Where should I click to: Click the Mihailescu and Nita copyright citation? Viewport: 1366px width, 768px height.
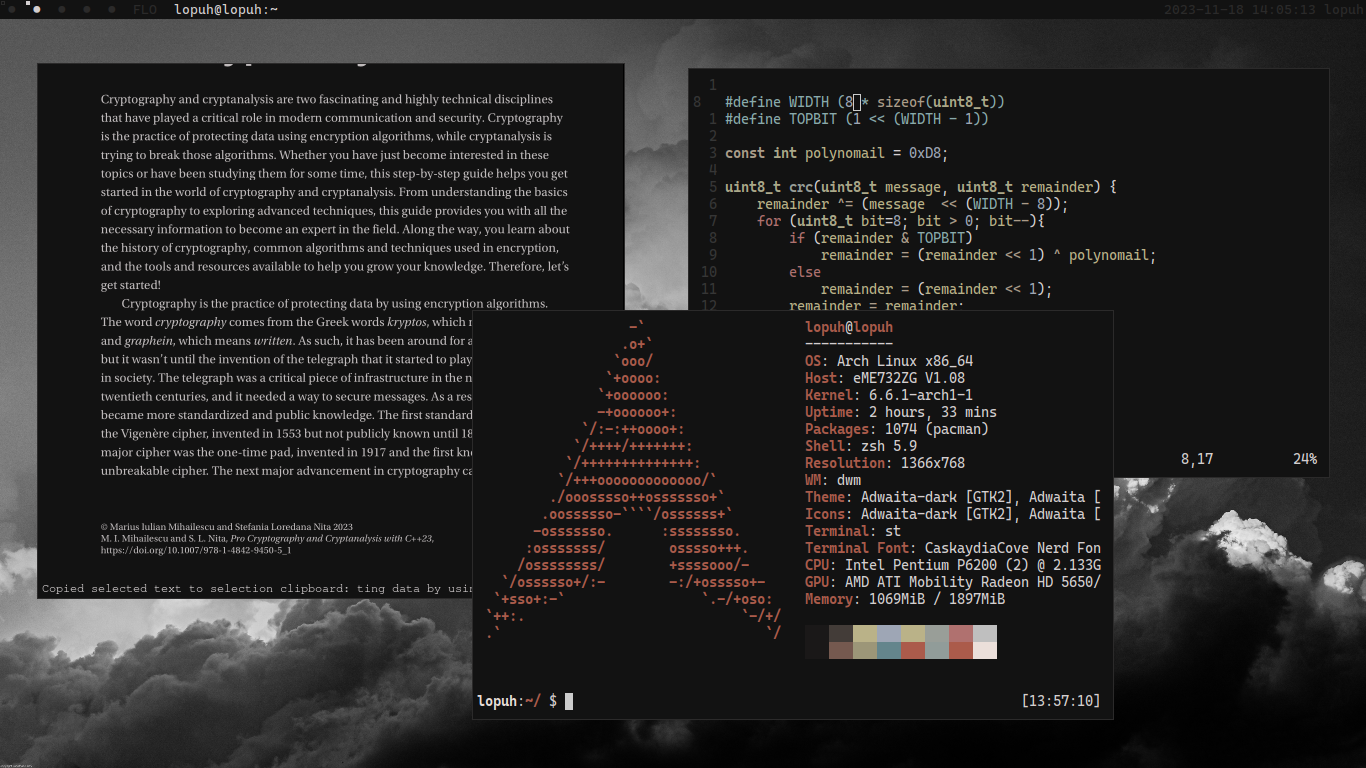coord(226,526)
